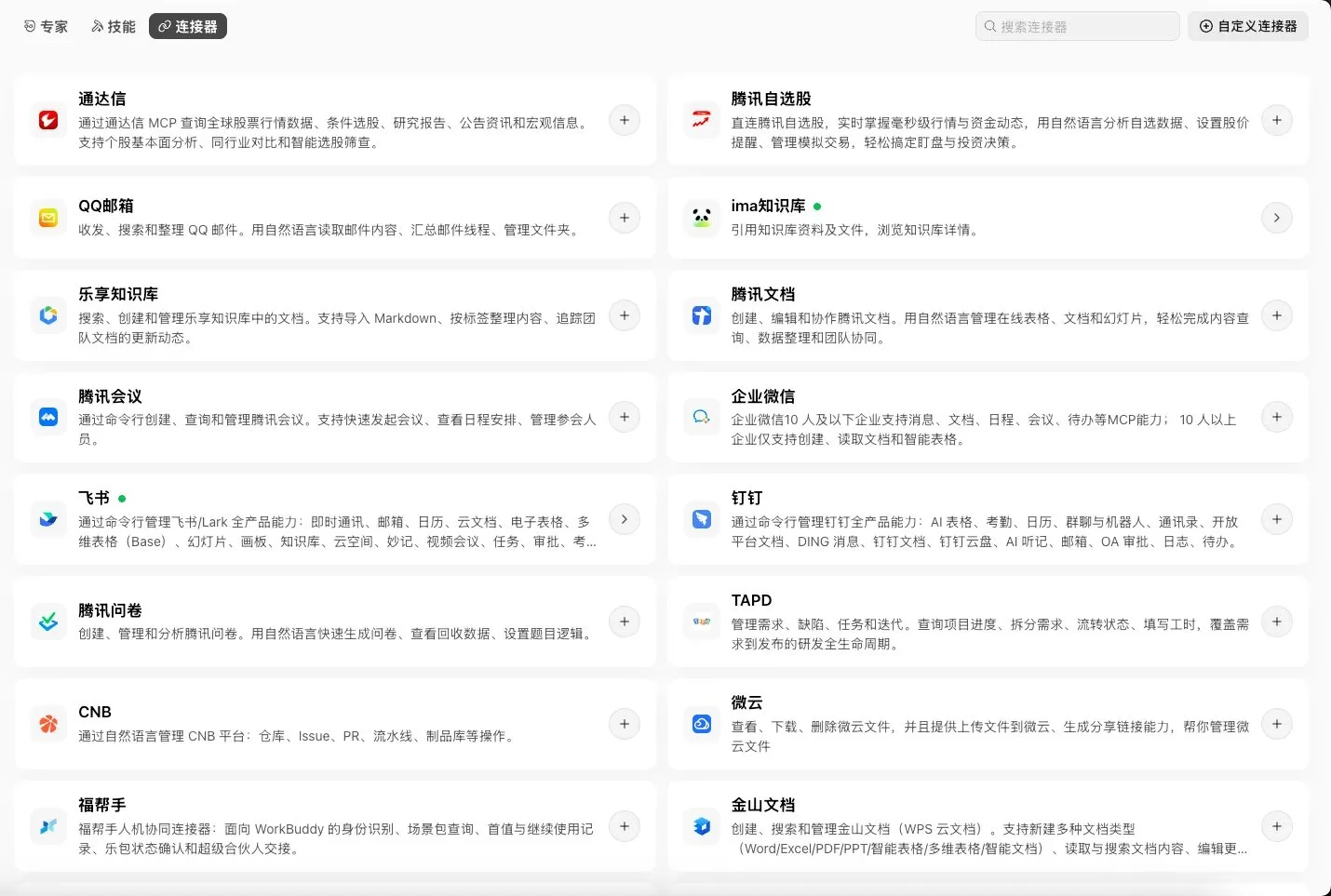Click the 福帮手 title text
The image size is (1331, 896).
click(102, 805)
